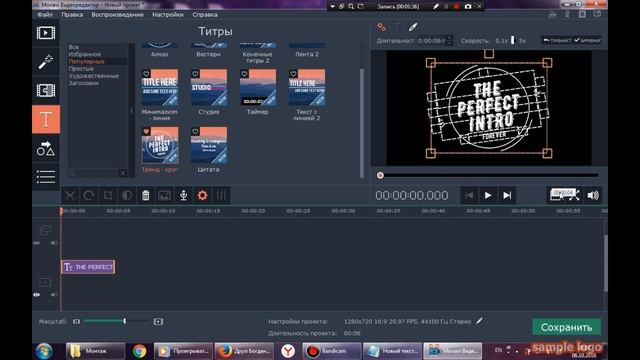Click the Отменить button above preview
Image resolution: width=640 pixels, height=360 pixels.
[556, 40]
